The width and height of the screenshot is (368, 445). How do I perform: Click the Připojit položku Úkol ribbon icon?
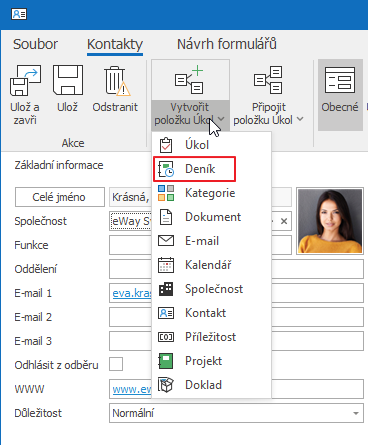tap(268, 80)
